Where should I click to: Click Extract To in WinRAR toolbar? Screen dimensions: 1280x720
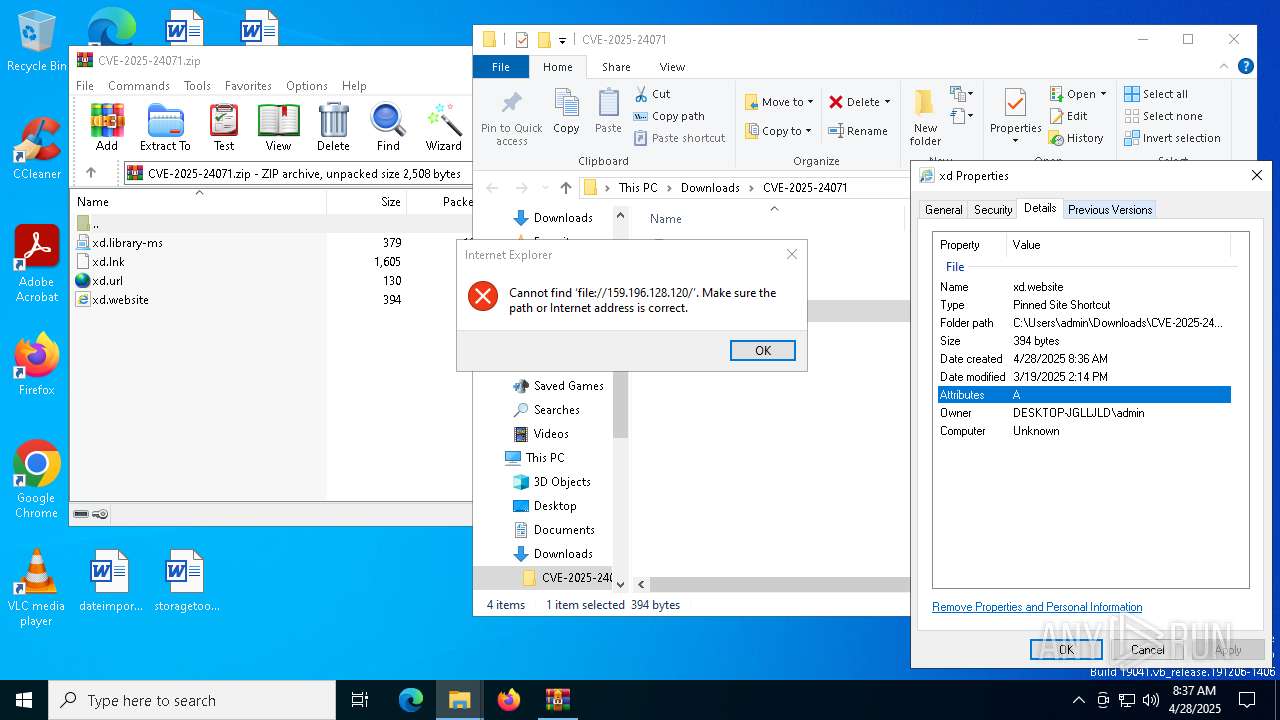165,127
